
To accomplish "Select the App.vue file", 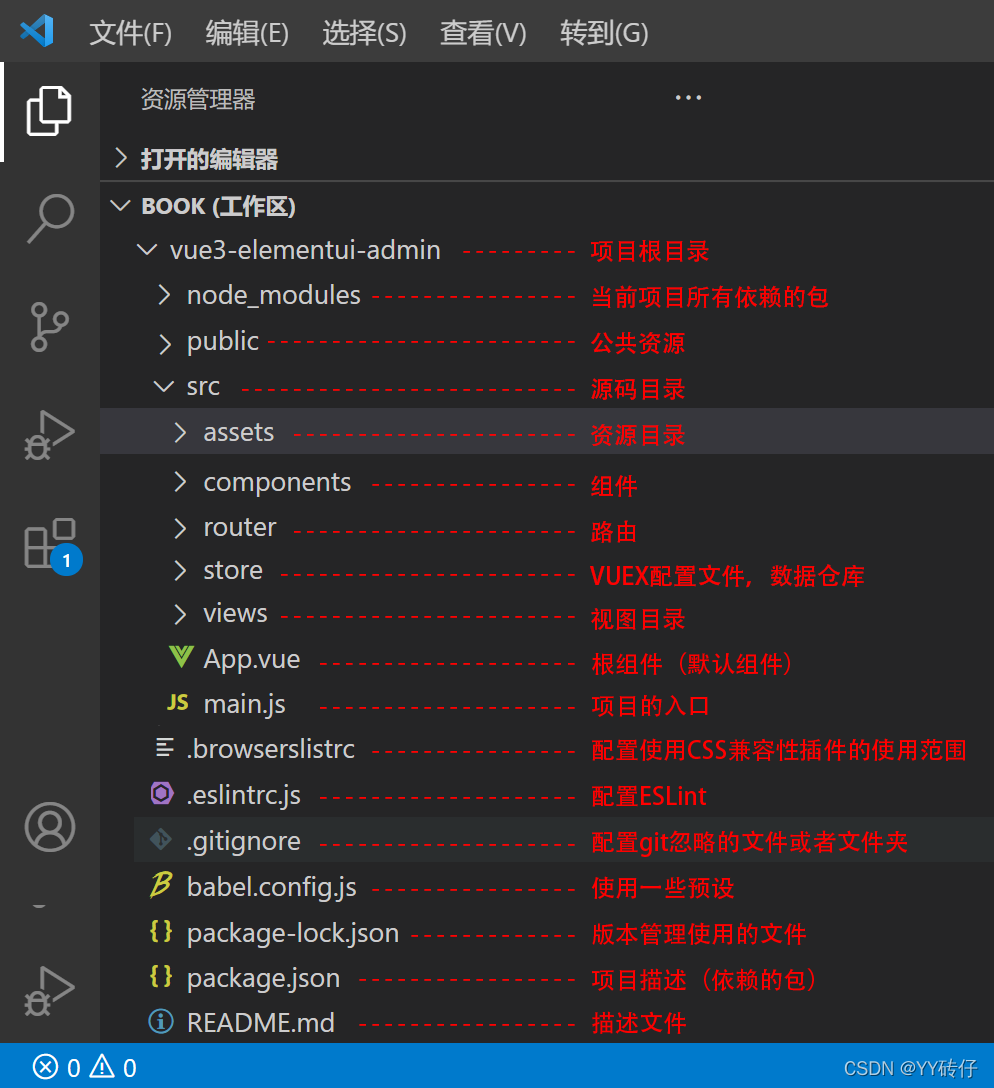I will click(x=249, y=658).
